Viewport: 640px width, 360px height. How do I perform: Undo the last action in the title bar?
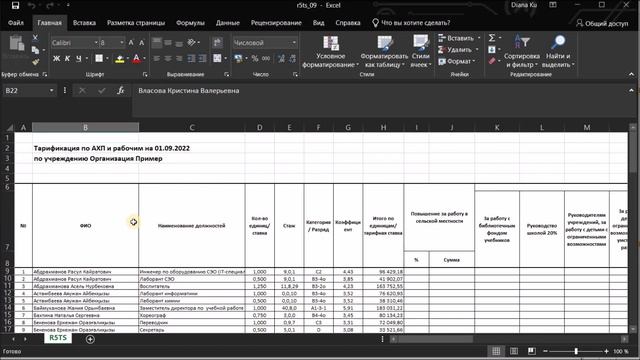coord(31,5)
